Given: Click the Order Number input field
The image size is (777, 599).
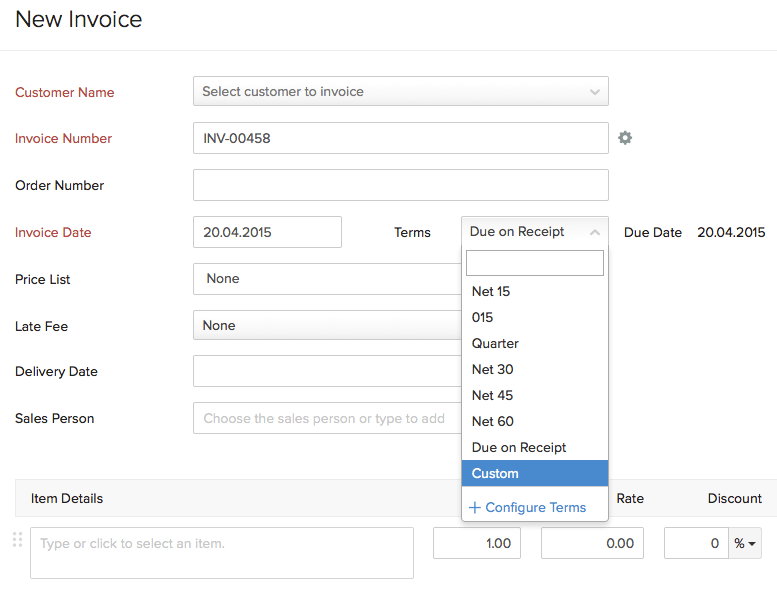Looking at the screenshot, I should click(400, 185).
